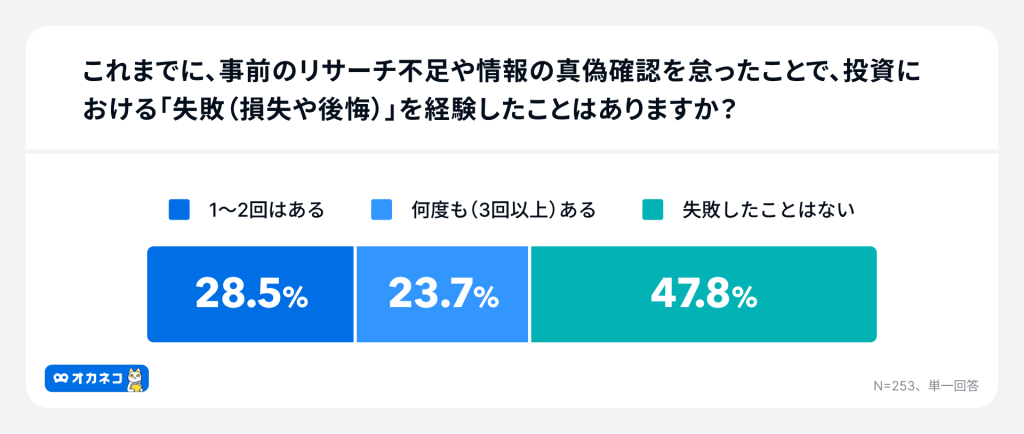Click the dark blue legend square for 1〜2回はある
This screenshot has width=1024, height=434.
[180, 210]
